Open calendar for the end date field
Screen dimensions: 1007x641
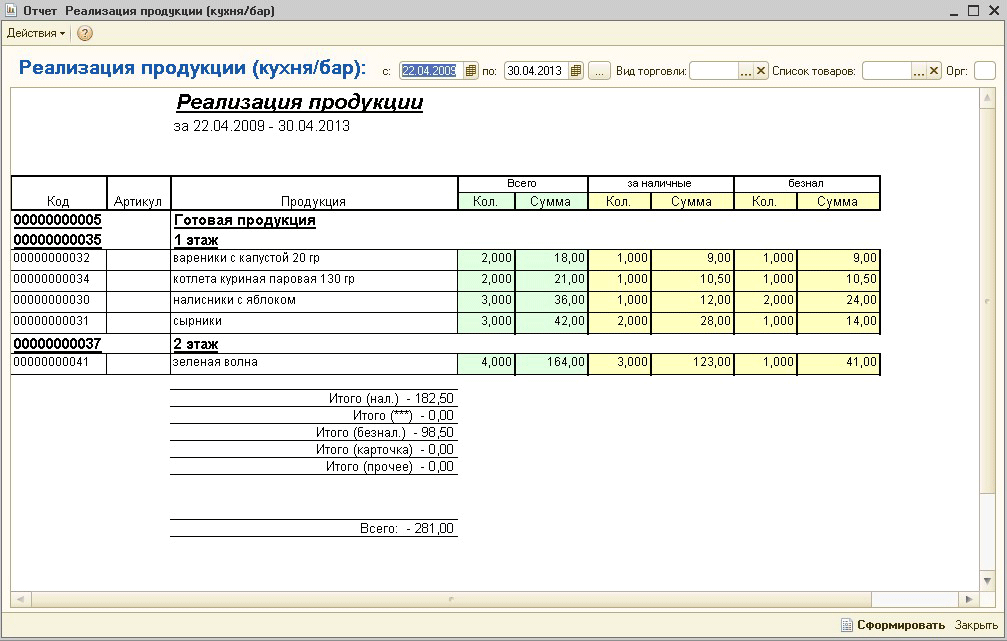click(x=576, y=71)
